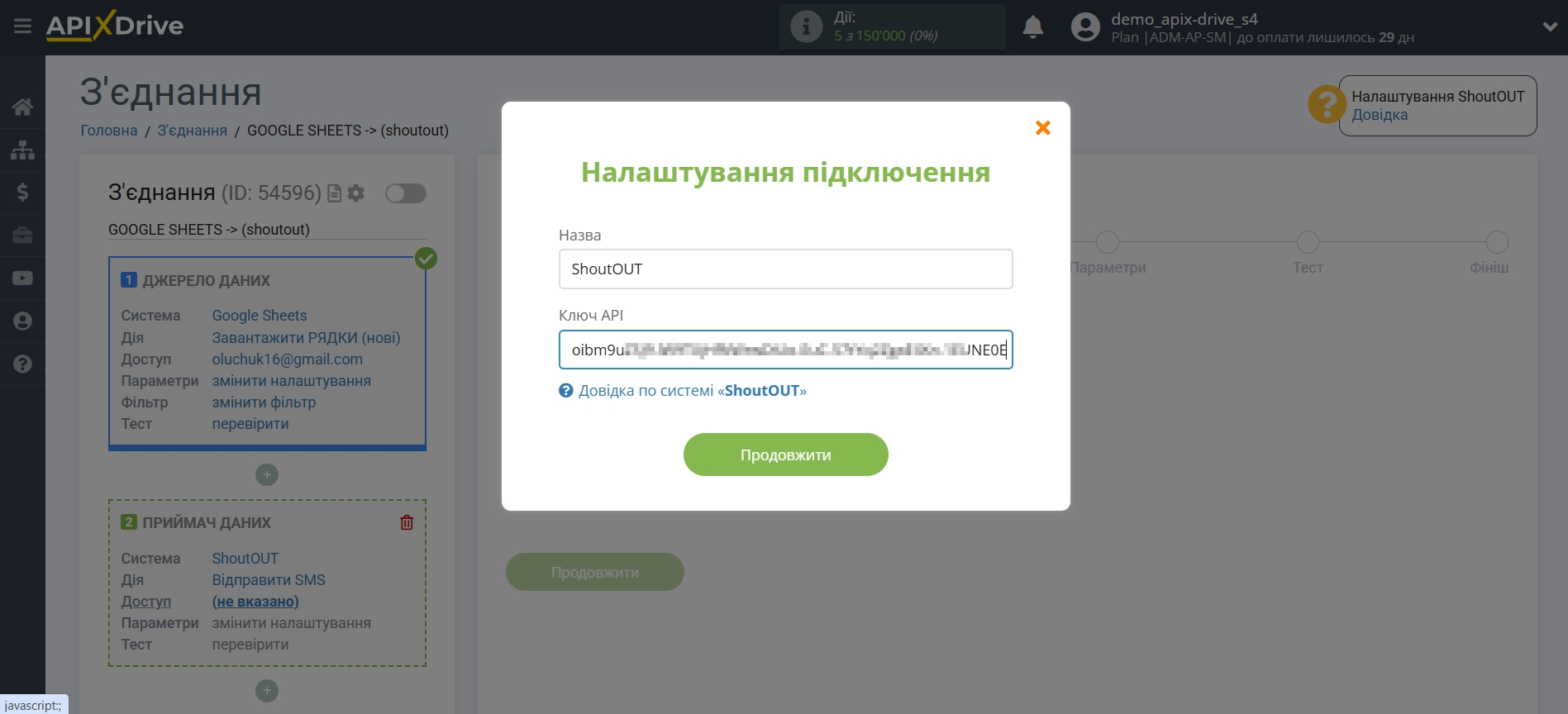The width and height of the screenshot is (1568, 714).
Task: Click the help circle icon beside Довідка по системі
Action: [x=566, y=390]
